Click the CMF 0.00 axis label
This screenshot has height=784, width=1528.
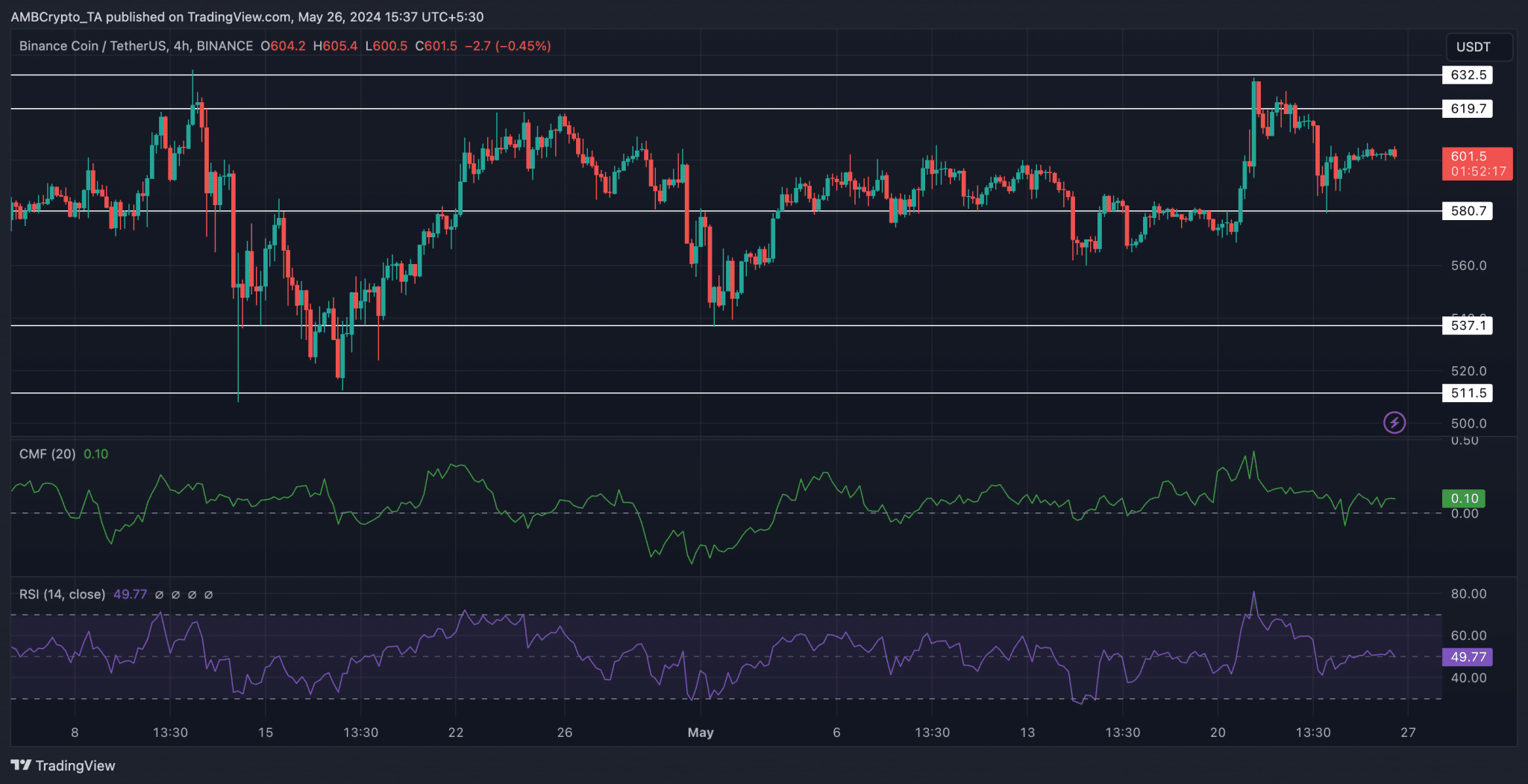tap(1465, 514)
